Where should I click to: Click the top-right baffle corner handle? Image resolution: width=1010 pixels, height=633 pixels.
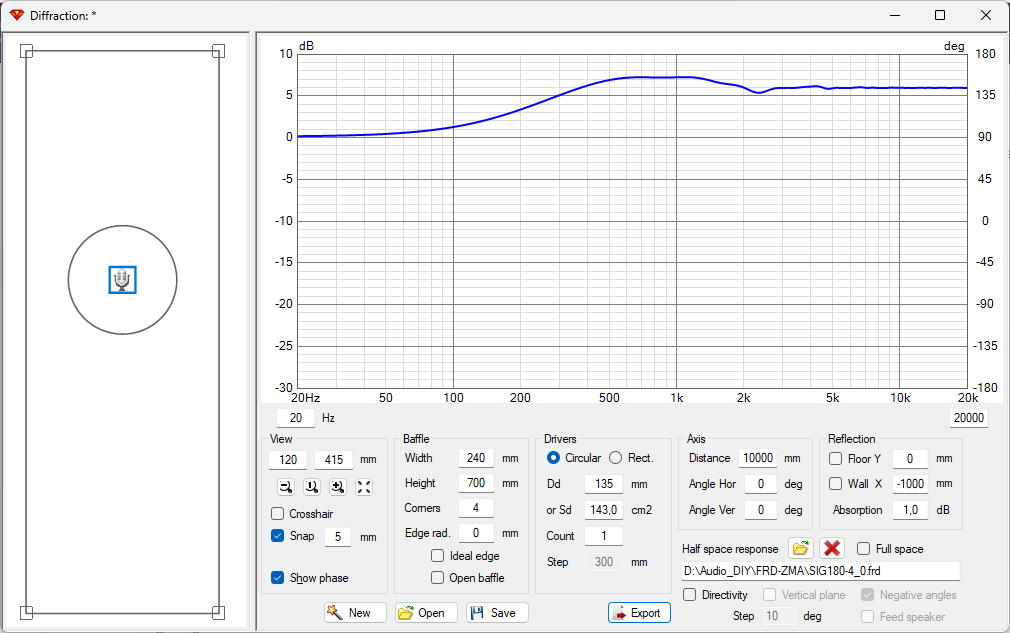(218, 51)
